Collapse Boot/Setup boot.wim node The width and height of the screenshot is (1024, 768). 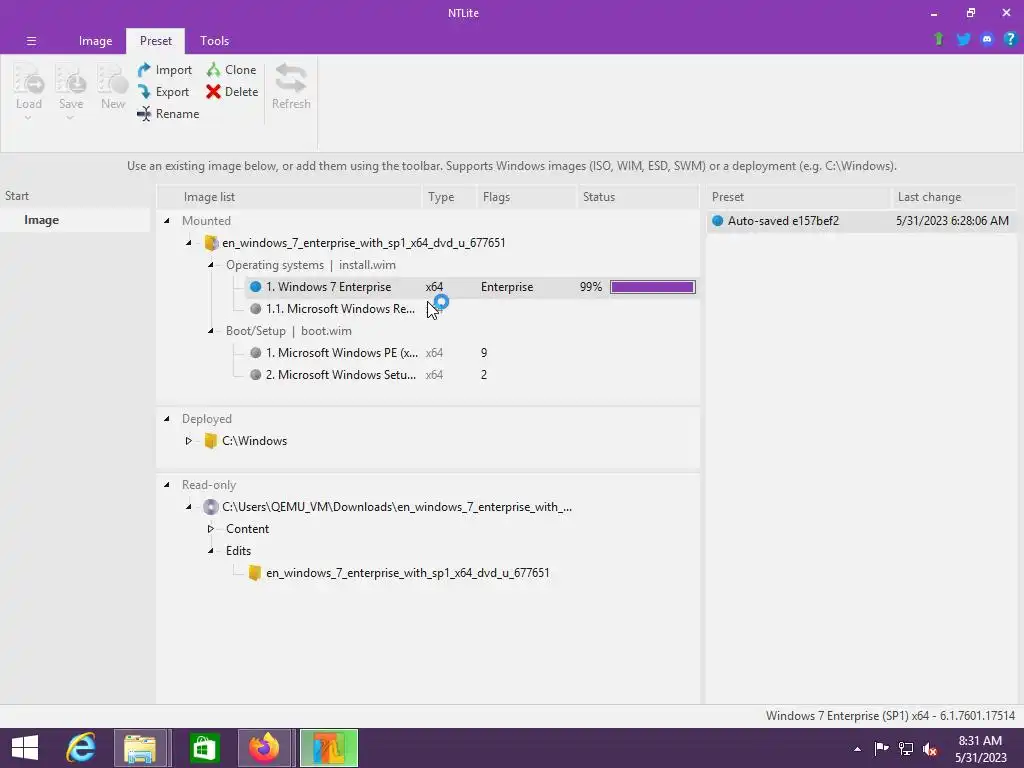point(211,331)
